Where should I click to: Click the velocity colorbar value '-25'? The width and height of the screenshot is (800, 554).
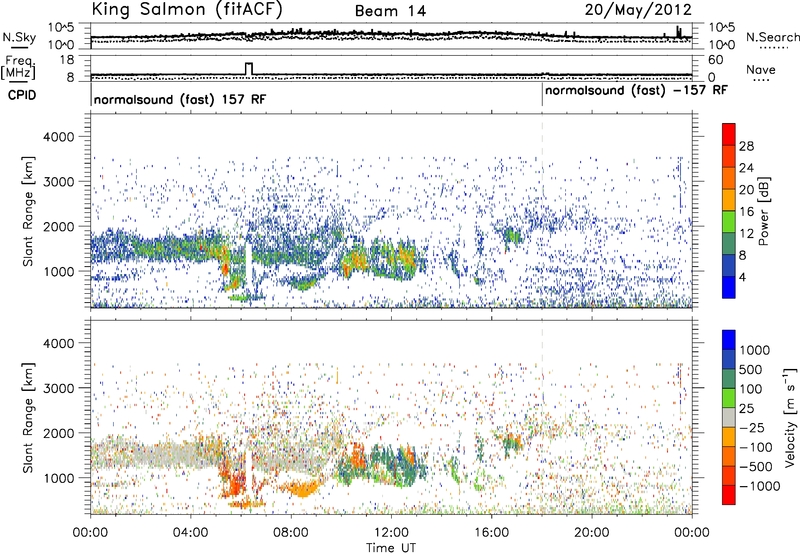(751, 428)
